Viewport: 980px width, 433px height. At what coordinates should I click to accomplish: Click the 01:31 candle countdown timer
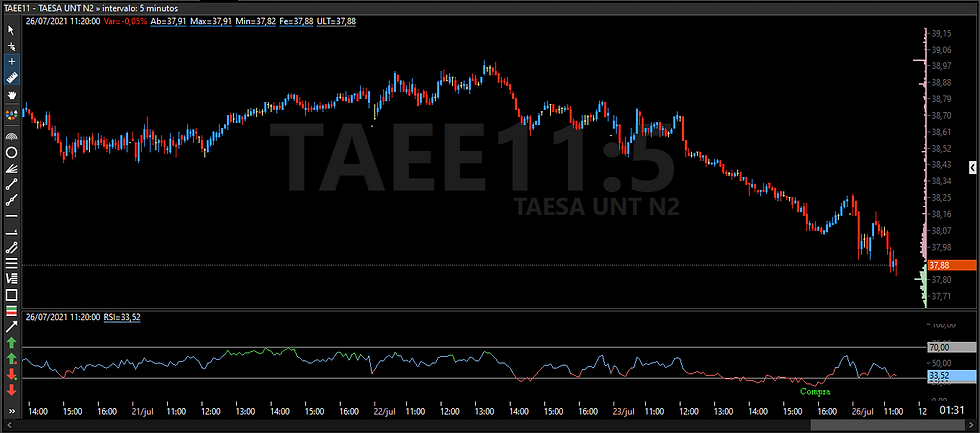pyautogui.click(x=951, y=411)
